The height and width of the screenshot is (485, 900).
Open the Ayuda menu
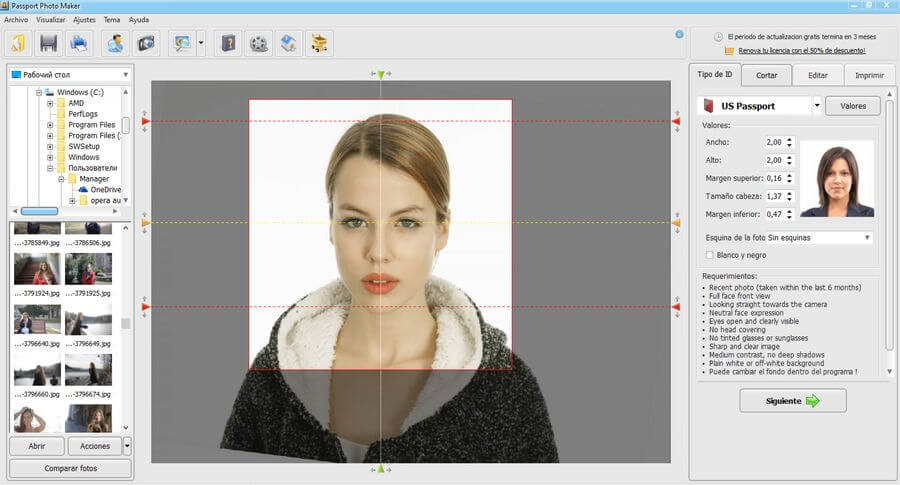click(x=139, y=20)
